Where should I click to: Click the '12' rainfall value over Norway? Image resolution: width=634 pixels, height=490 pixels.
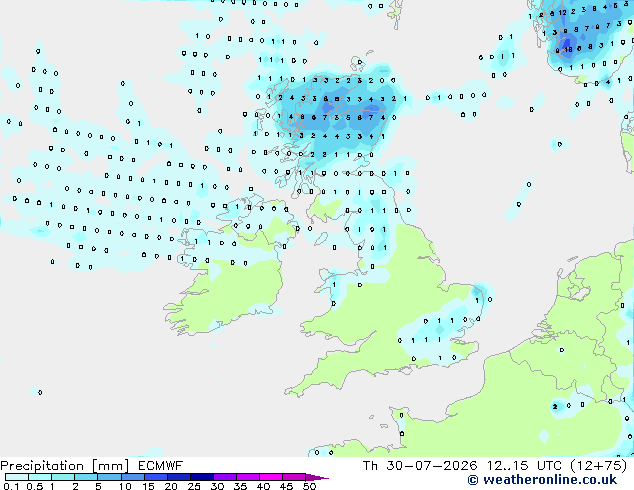(x=562, y=13)
